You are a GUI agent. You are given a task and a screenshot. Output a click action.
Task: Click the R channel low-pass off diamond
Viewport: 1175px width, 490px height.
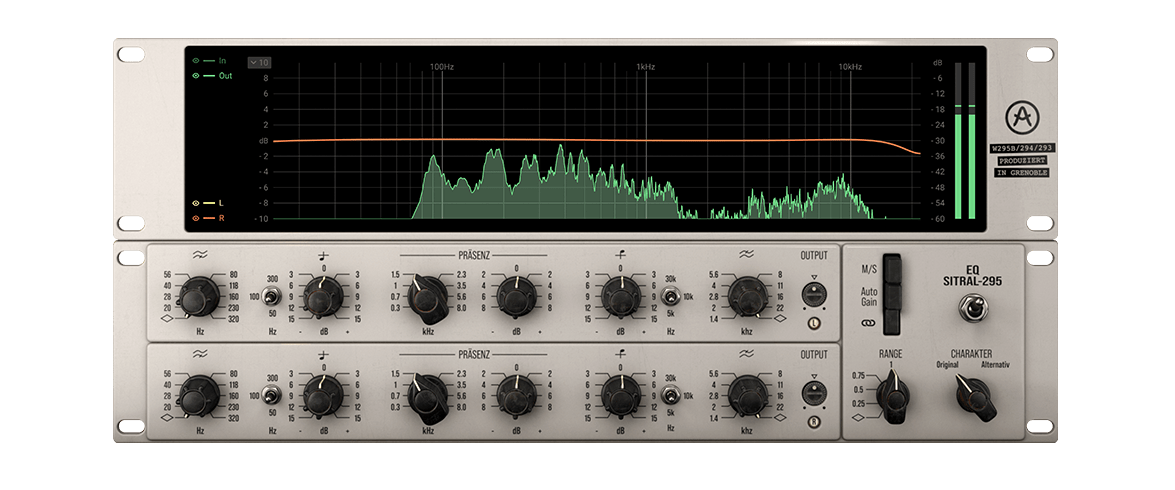click(x=779, y=416)
